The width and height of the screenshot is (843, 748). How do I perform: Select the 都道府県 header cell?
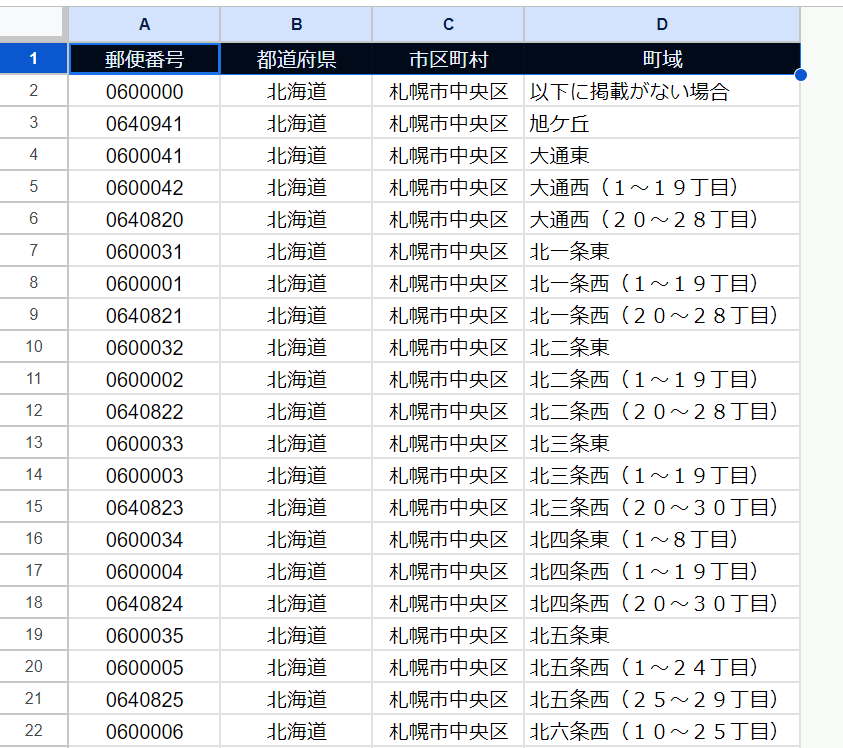296,59
